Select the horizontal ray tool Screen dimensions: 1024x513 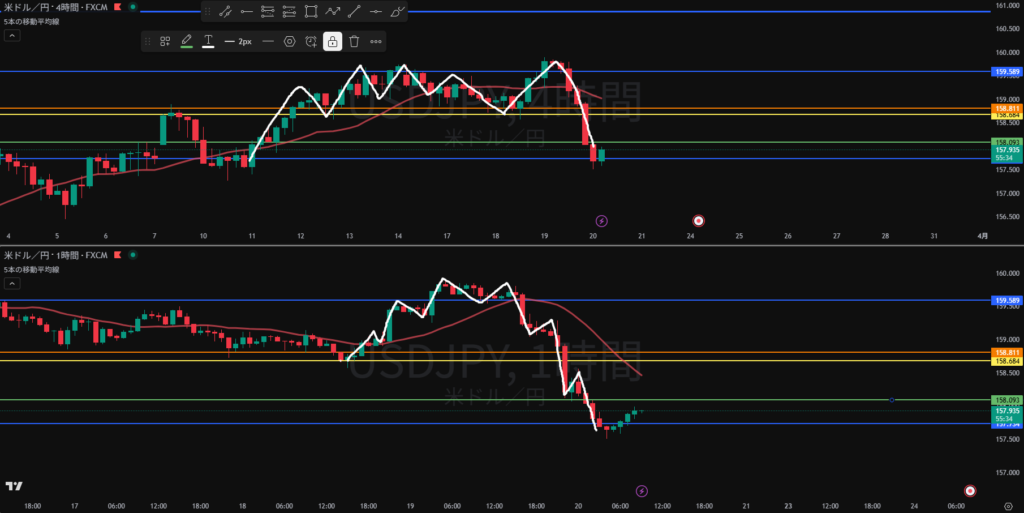pos(246,12)
